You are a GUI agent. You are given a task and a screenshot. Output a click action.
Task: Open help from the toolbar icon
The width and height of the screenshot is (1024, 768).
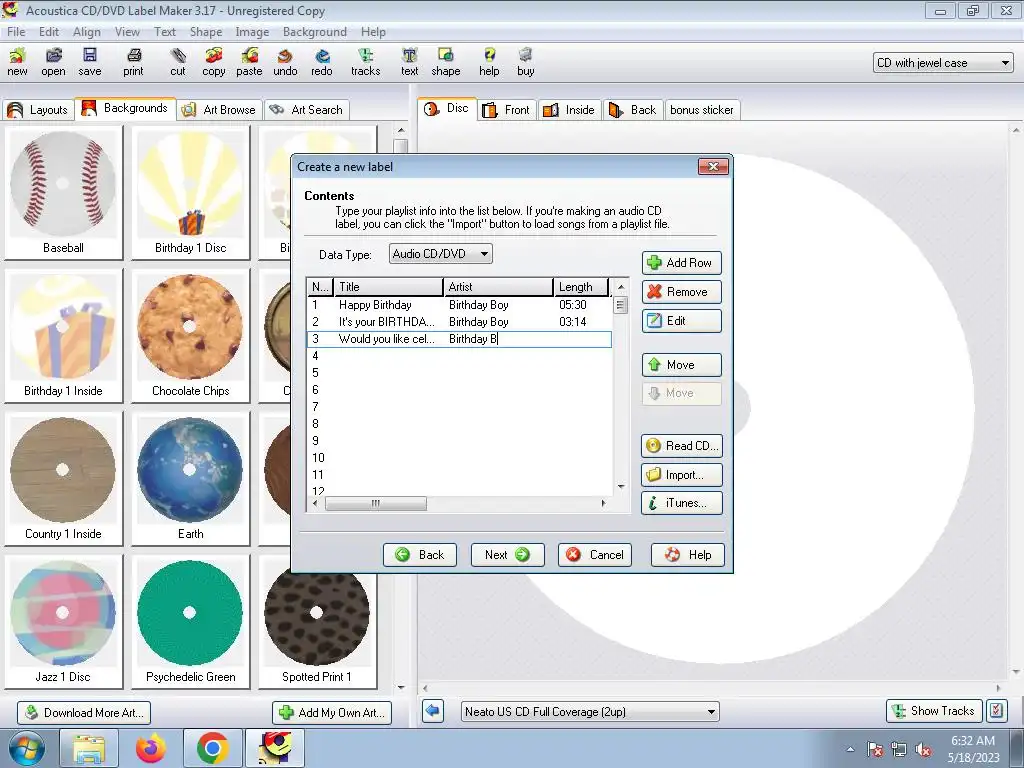tap(489, 62)
